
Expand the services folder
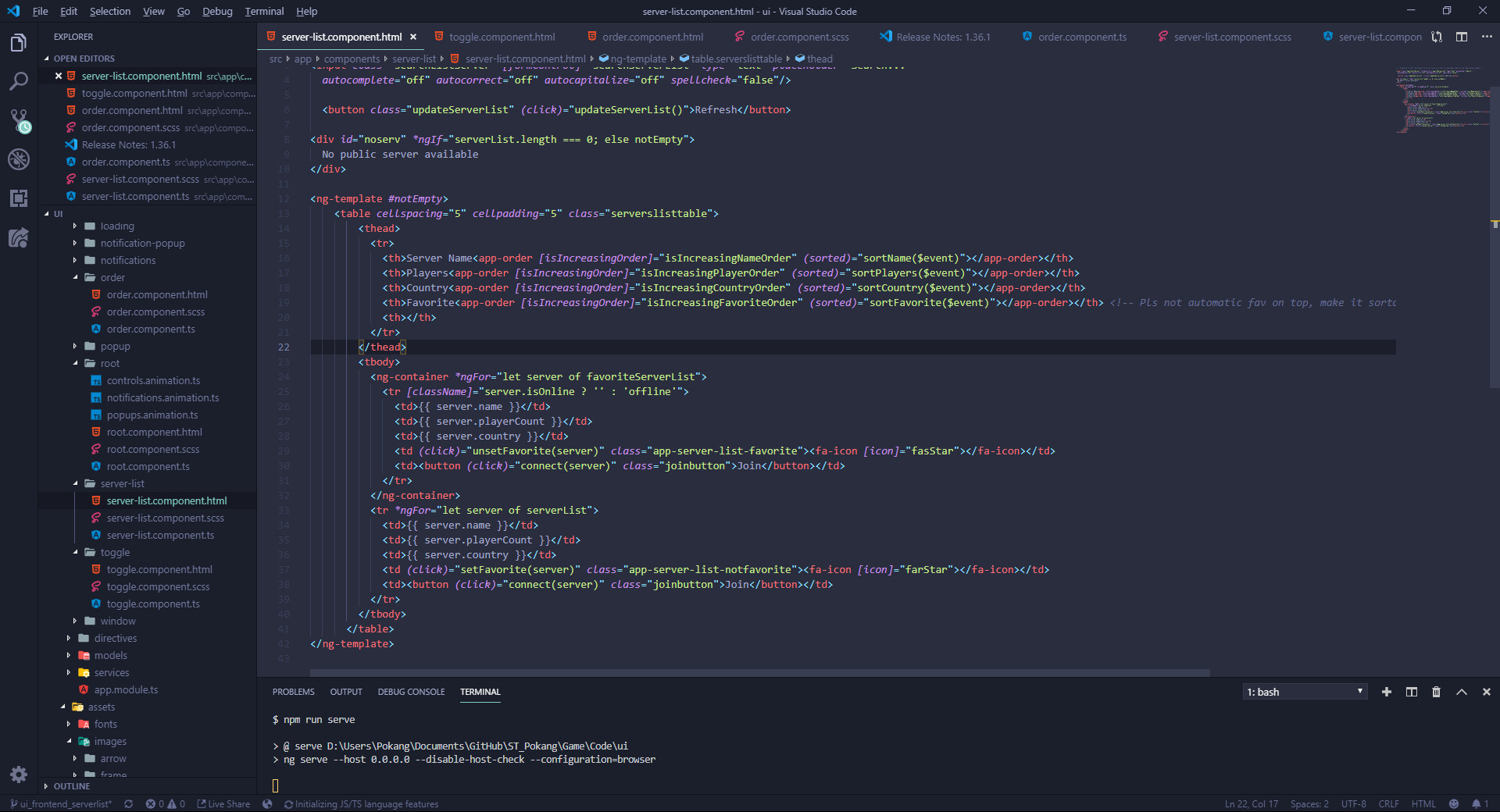pyautogui.click(x=112, y=673)
